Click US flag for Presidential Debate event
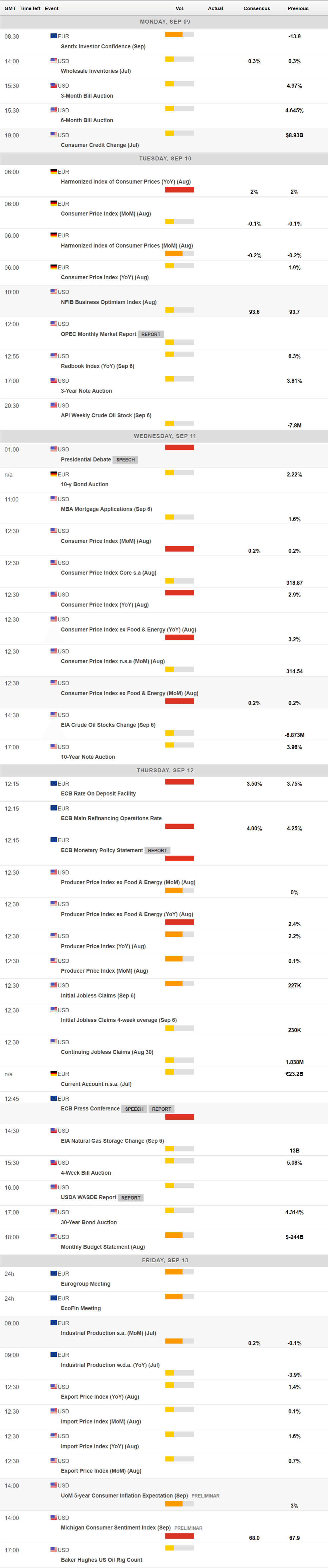Viewport: 328px width, 1568px height. pyautogui.click(x=54, y=449)
